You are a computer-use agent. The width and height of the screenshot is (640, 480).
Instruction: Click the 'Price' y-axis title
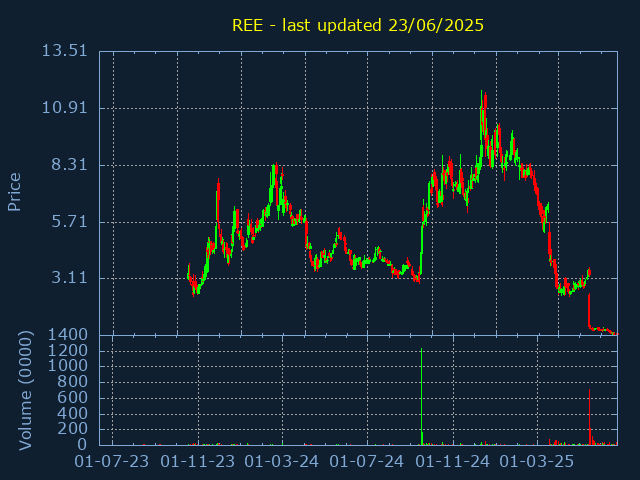click(x=14, y=192)
